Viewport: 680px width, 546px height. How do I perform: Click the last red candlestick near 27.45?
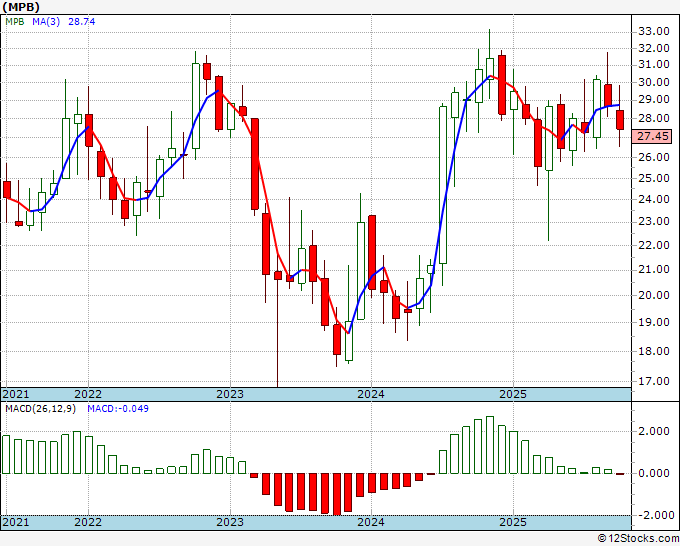(620, 120)
